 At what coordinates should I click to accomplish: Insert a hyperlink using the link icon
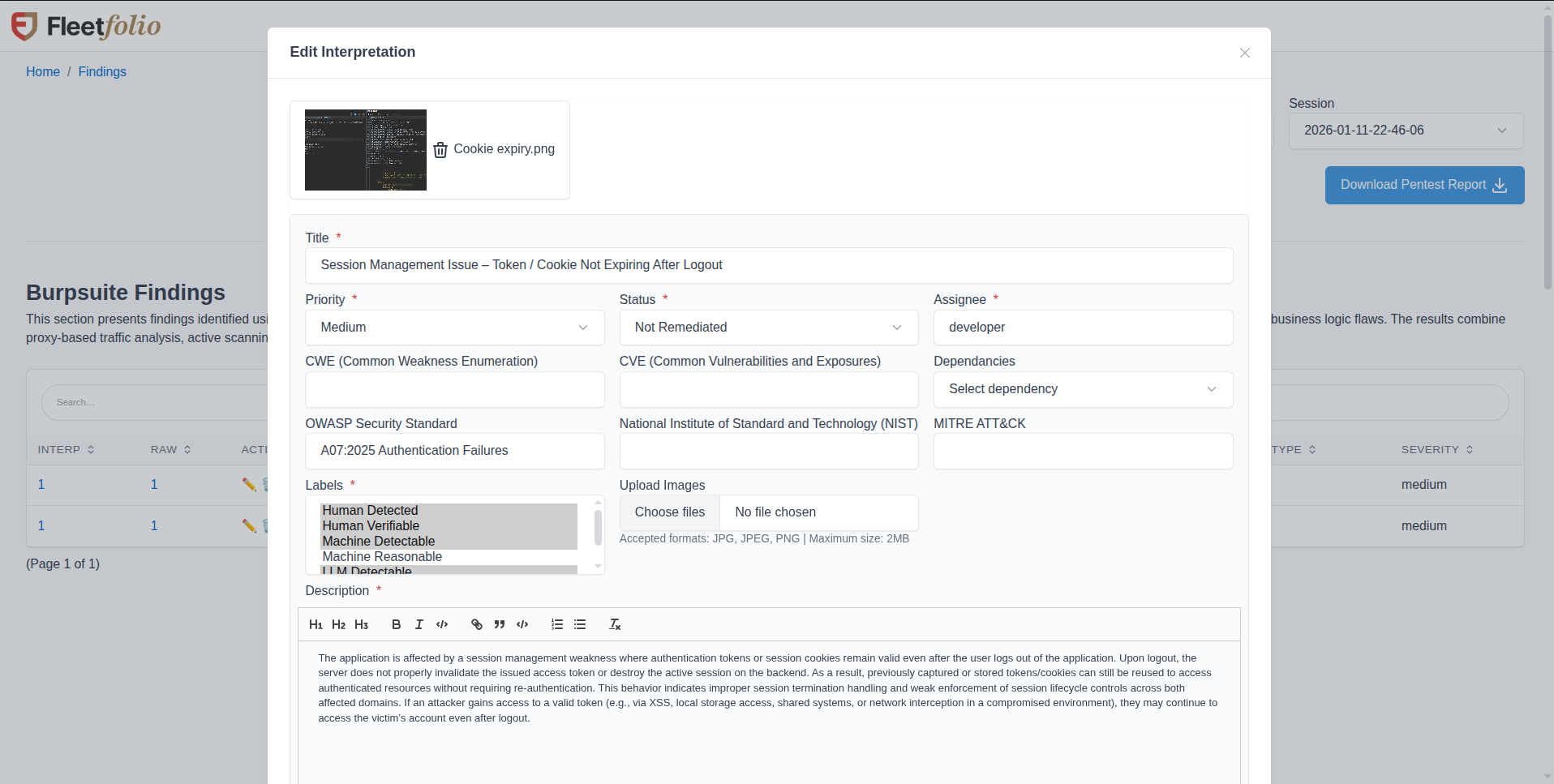[476, 624]
